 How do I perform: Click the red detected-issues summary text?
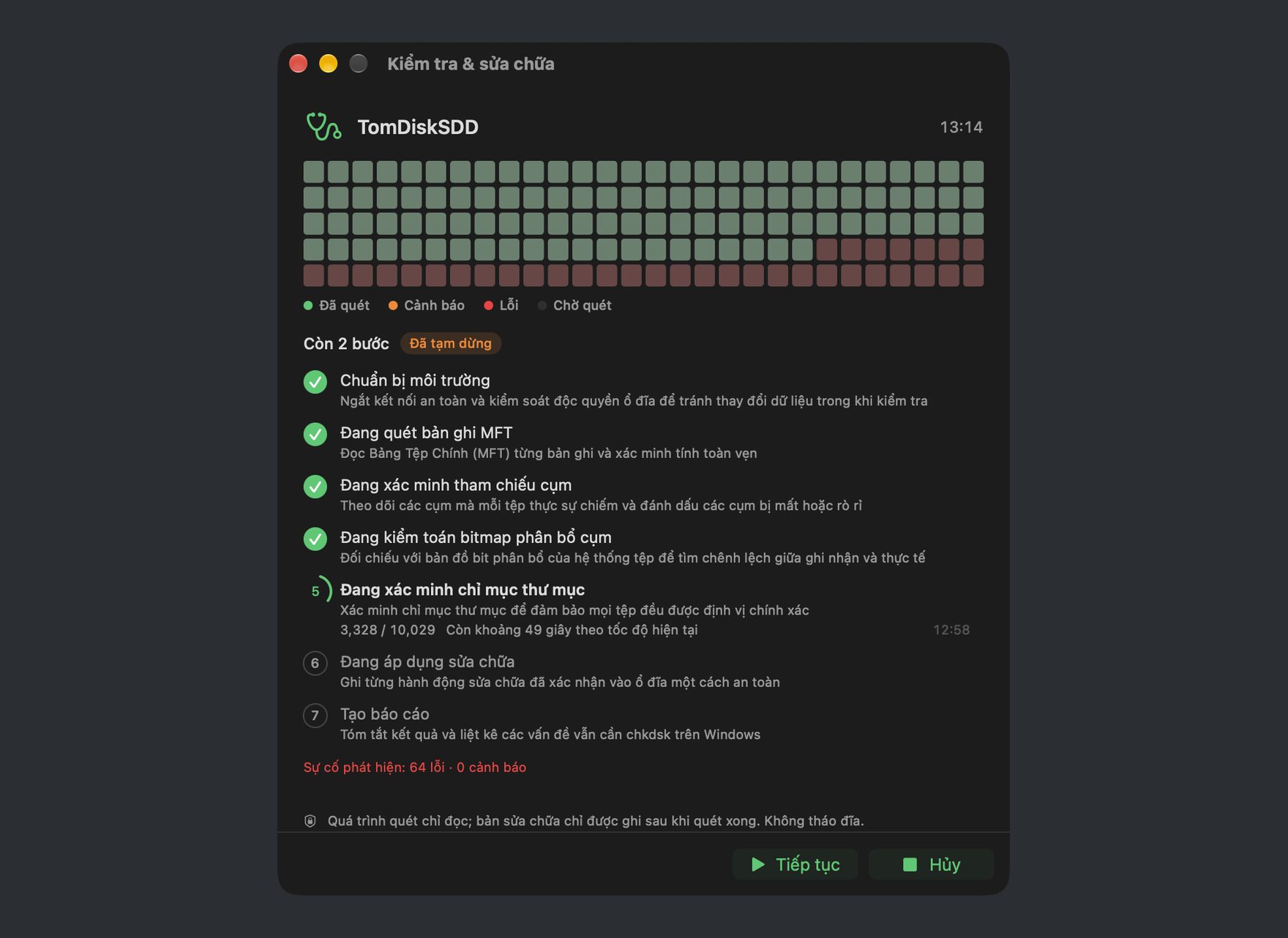[415, 767]
